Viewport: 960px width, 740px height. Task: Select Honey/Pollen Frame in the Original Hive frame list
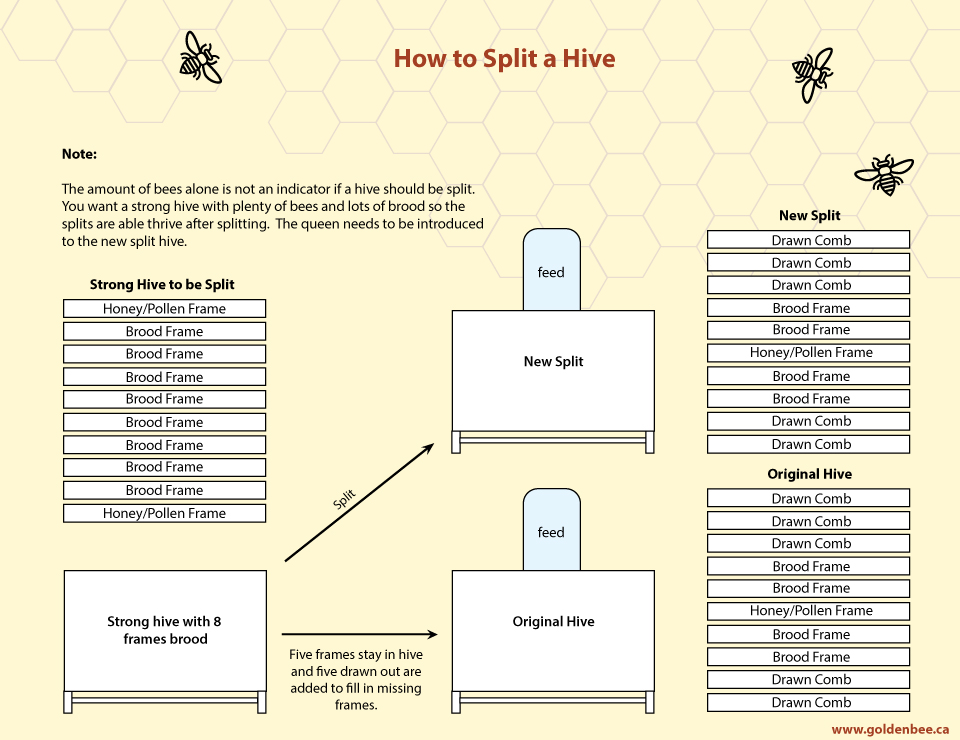tap(808, 611)
